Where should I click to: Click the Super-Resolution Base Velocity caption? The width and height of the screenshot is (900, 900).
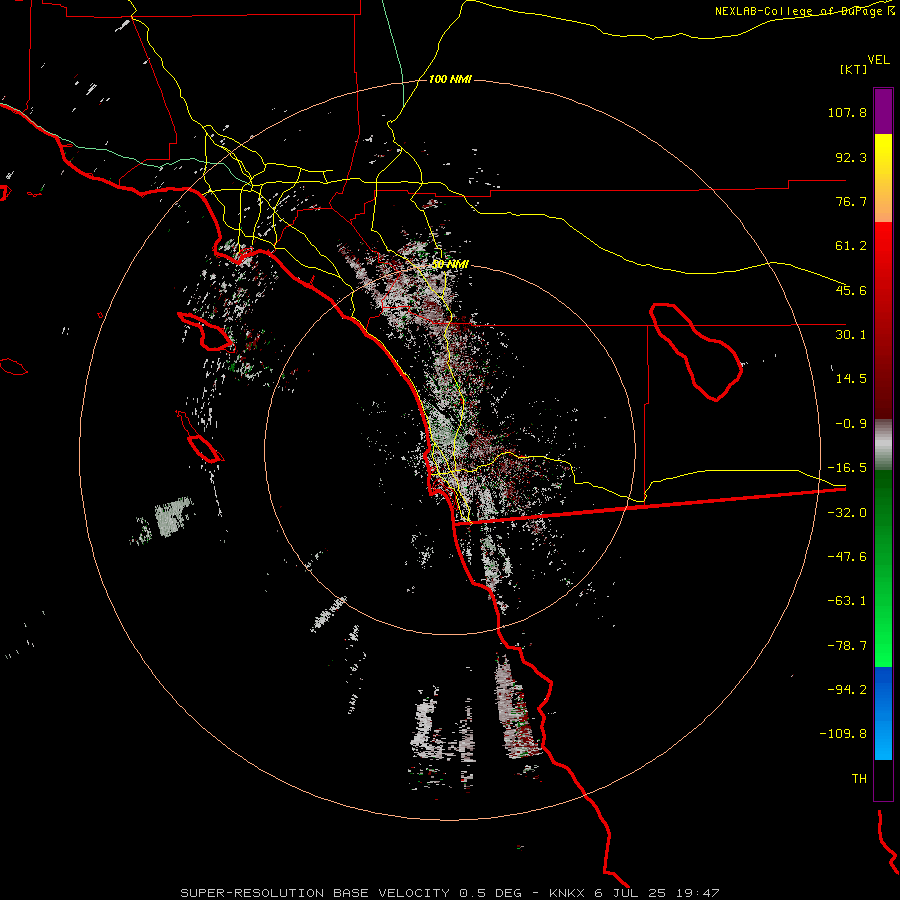449,893
